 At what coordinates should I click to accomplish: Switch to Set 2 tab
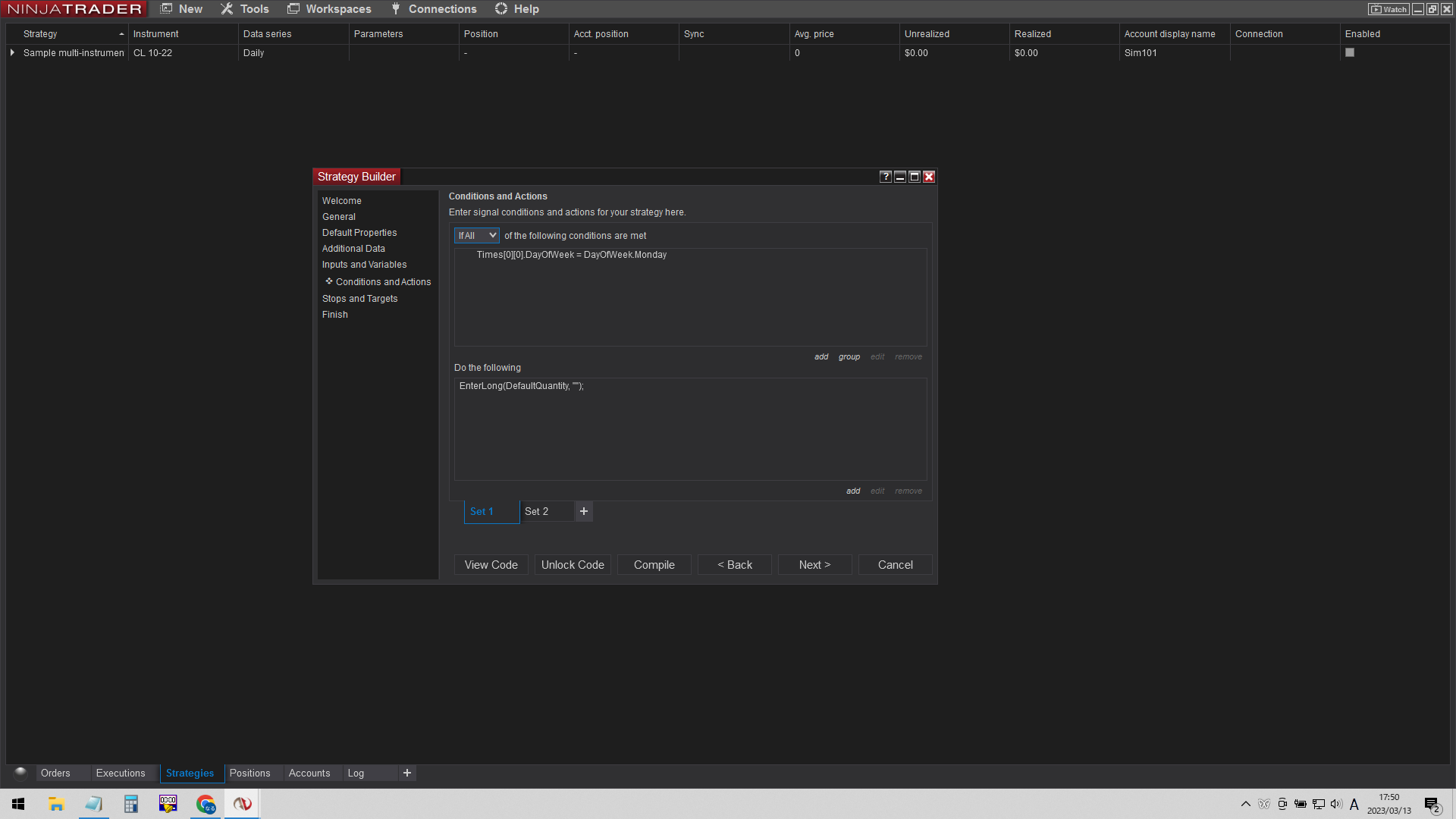point(537,512)
